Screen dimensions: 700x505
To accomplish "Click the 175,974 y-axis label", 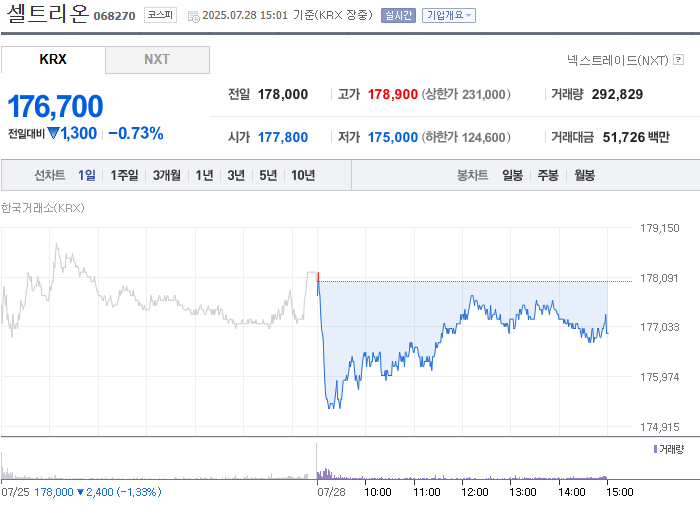I will point(660,377).
